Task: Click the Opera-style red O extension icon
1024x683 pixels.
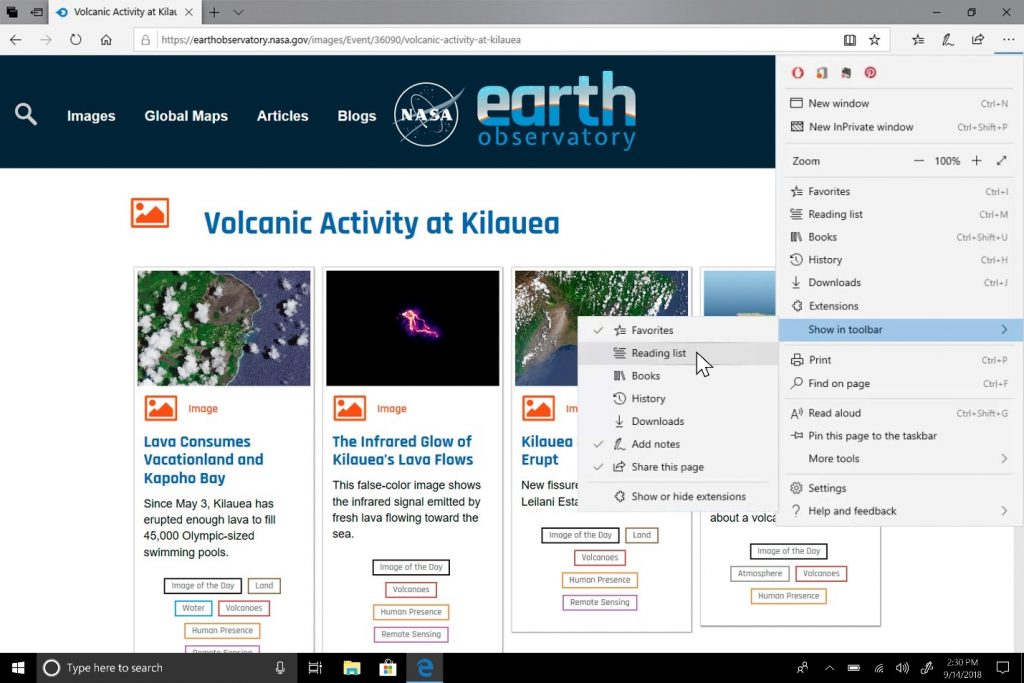Action: tap(797, 72)
